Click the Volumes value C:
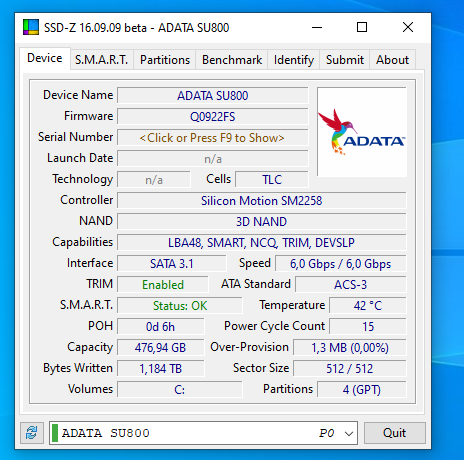This screenshot has height=460, width=464. point(180,390)
